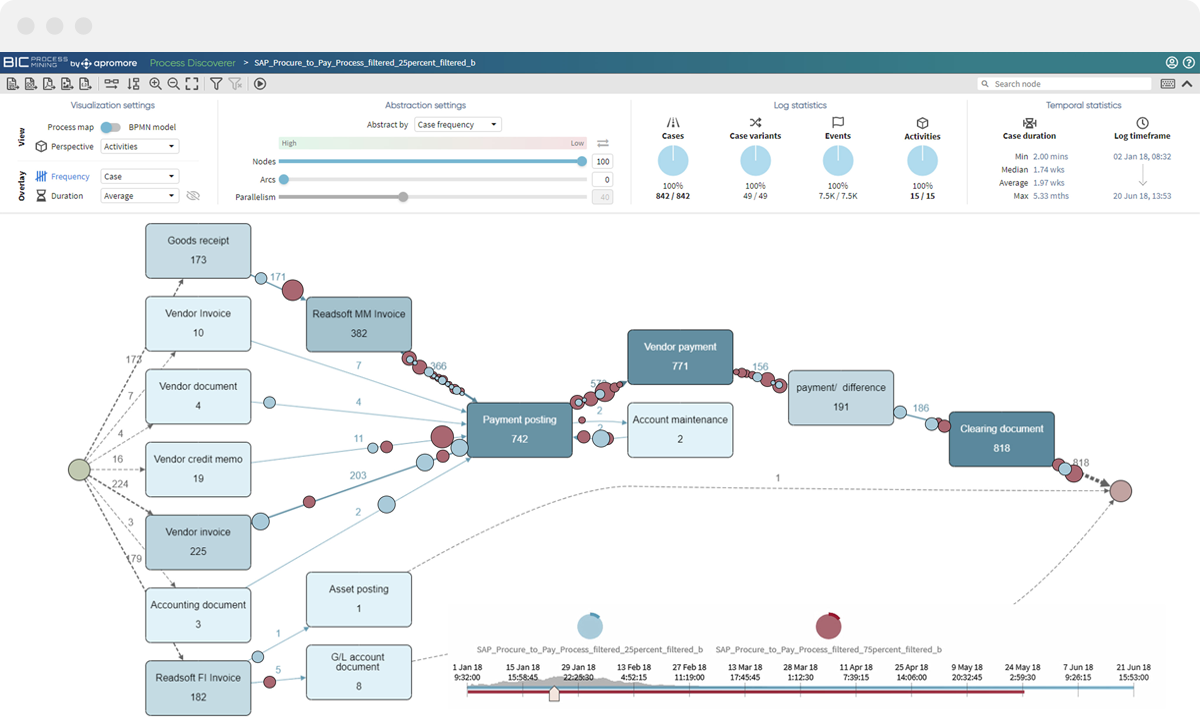Click the fit to window icon
Viewport: 1200px width, 727px height.
pyautogui.click(x=191, y=85)
